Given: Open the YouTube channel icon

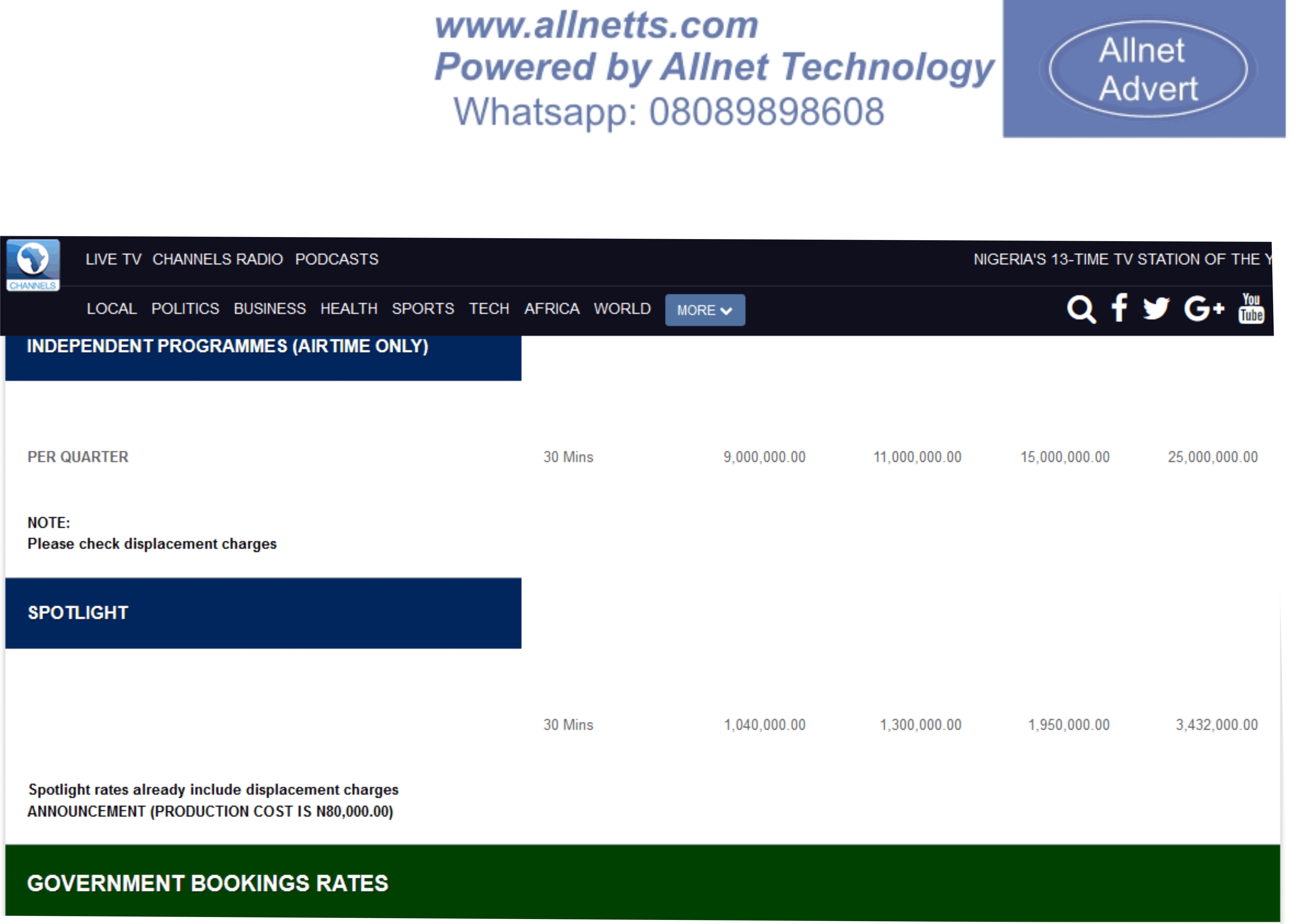Looking at the screenshot, I should pos(1251,308).
